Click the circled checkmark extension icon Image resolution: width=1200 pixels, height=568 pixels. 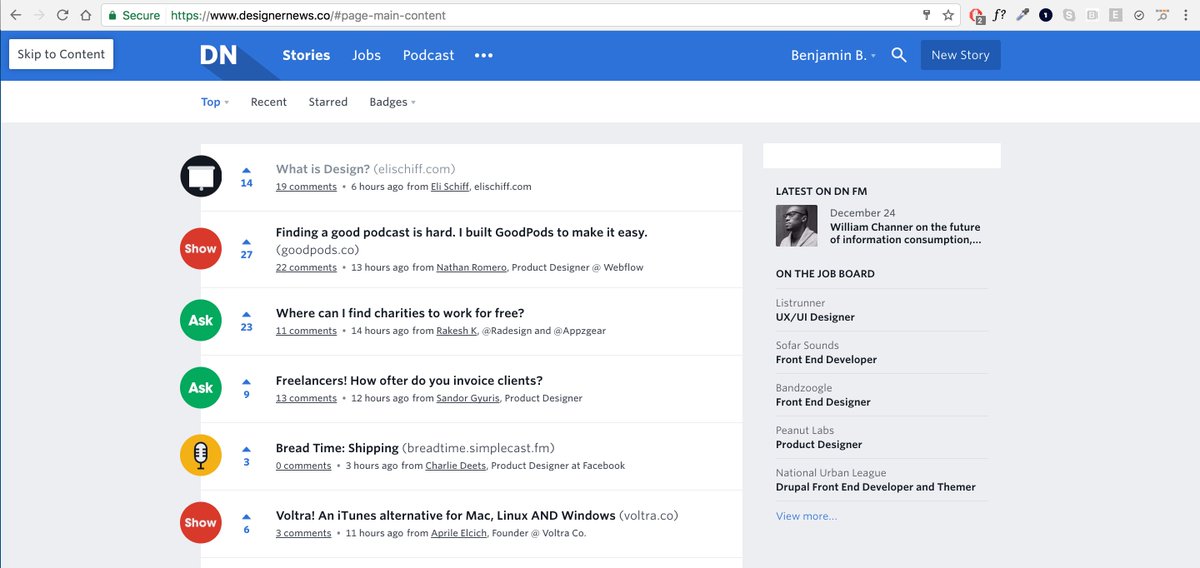point(1139,16)
